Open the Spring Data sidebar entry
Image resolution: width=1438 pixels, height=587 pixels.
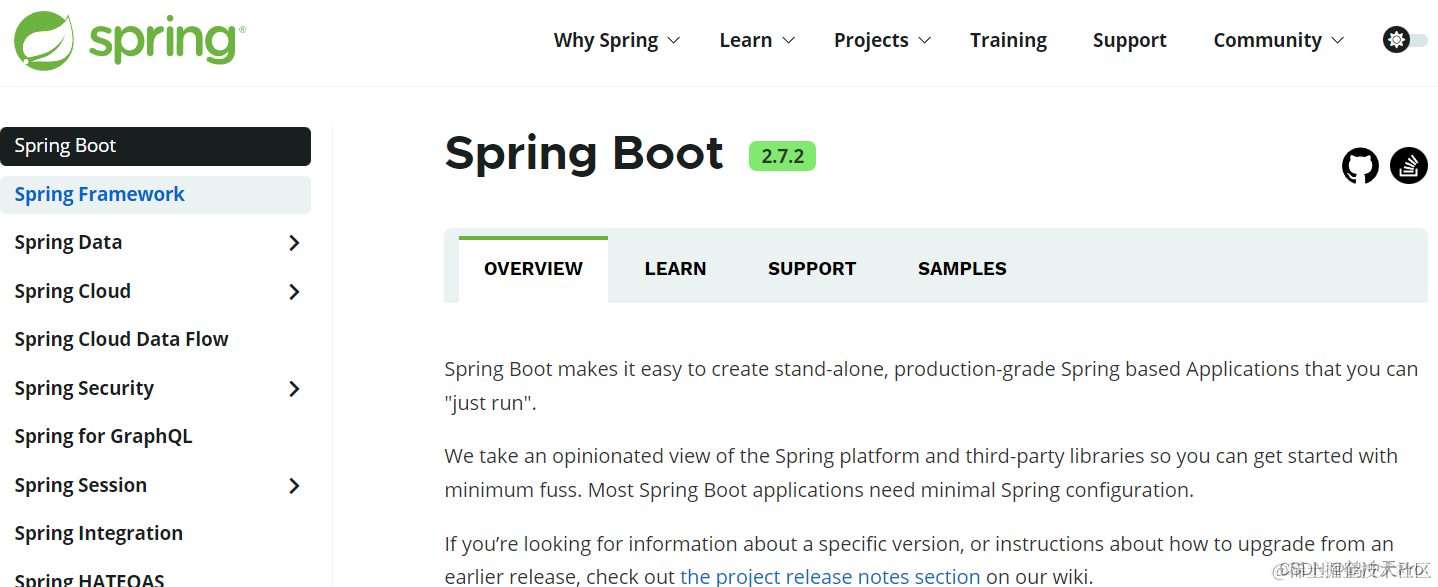[68, 243]
